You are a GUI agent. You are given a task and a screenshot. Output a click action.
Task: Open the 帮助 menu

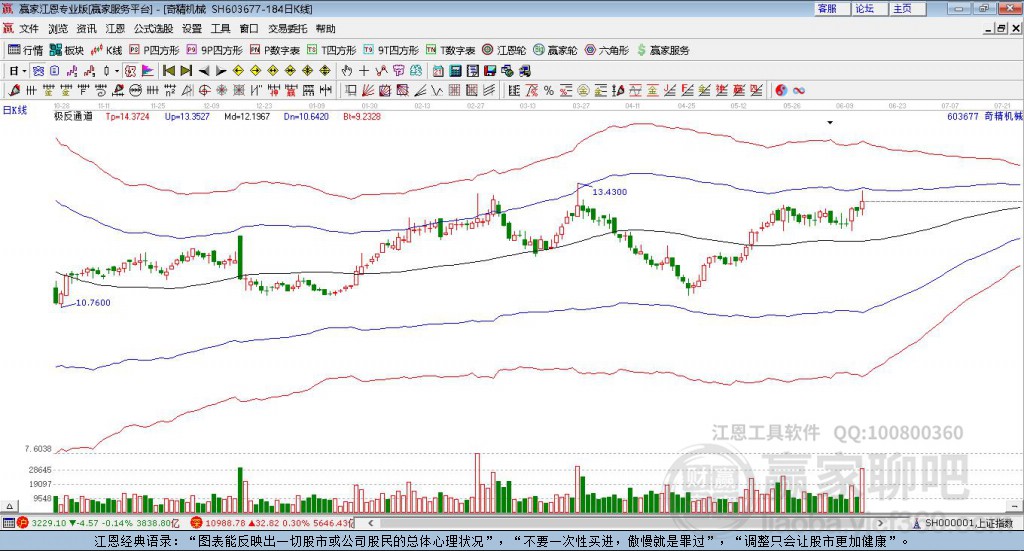[325, 29]
